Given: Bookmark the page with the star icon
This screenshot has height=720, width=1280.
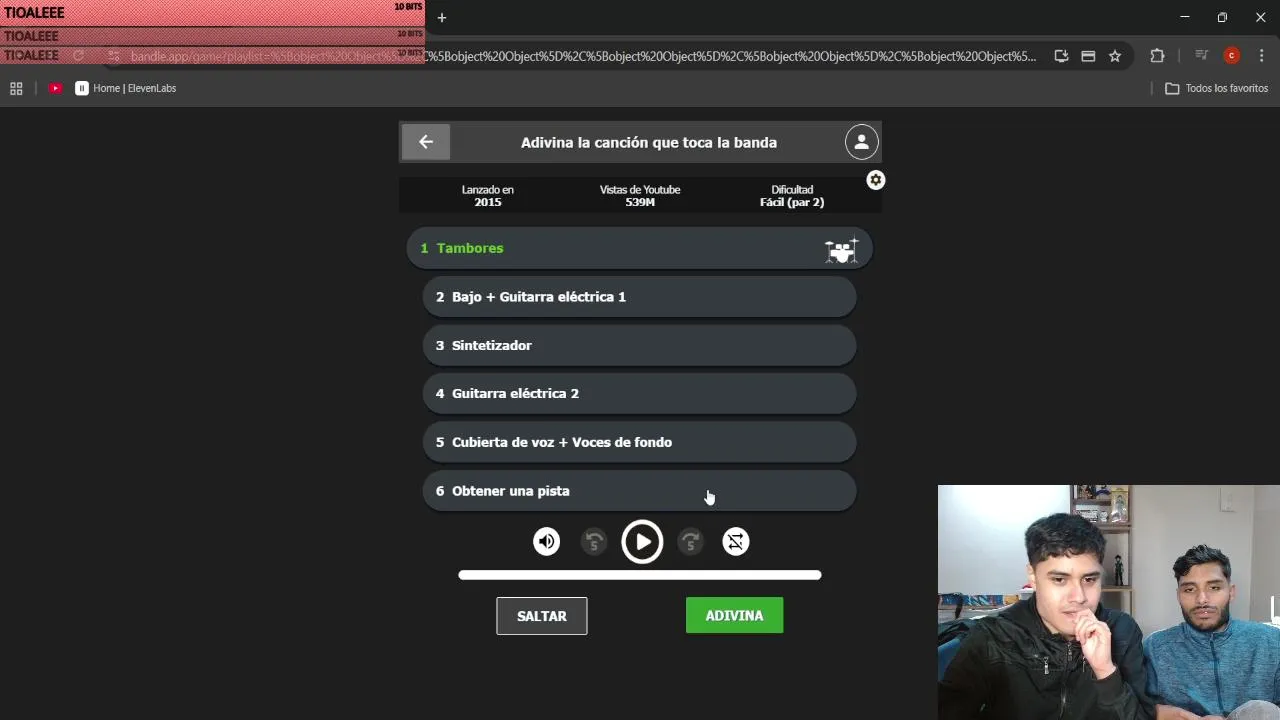Looking at the screenshot, I should point(1115,56).
